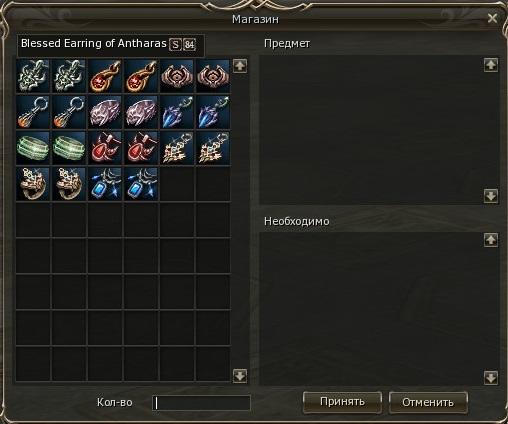Choose the first bronze winged ring icon

point(177,76)
